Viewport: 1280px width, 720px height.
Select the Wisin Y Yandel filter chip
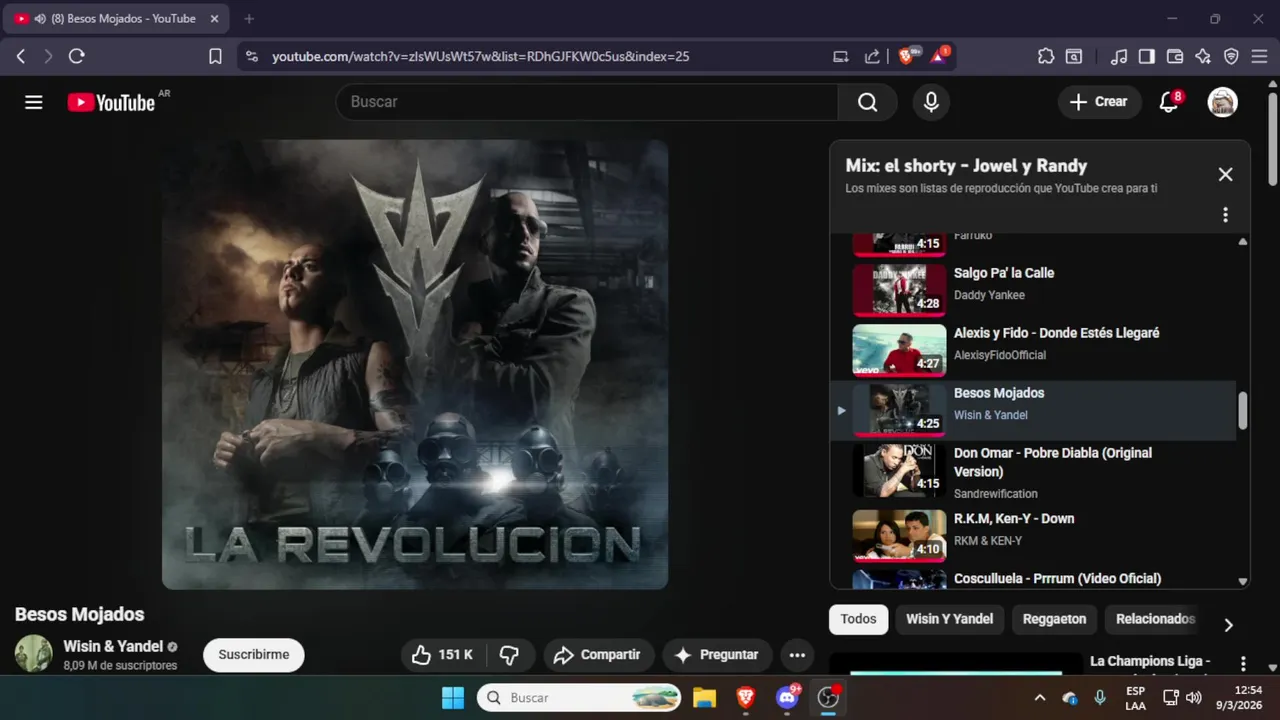click(x=950, y=619)
